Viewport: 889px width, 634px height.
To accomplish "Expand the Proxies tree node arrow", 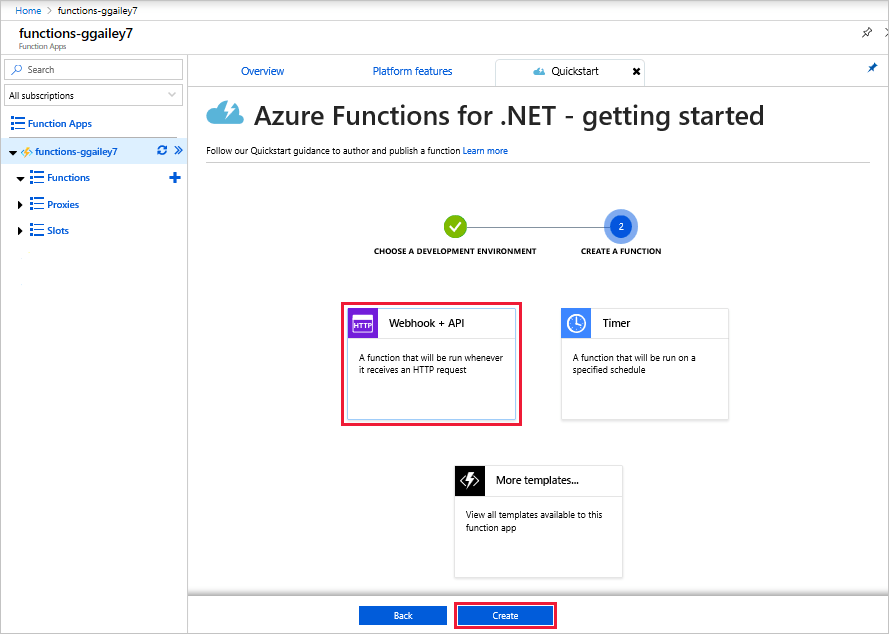I will (20, 205).
